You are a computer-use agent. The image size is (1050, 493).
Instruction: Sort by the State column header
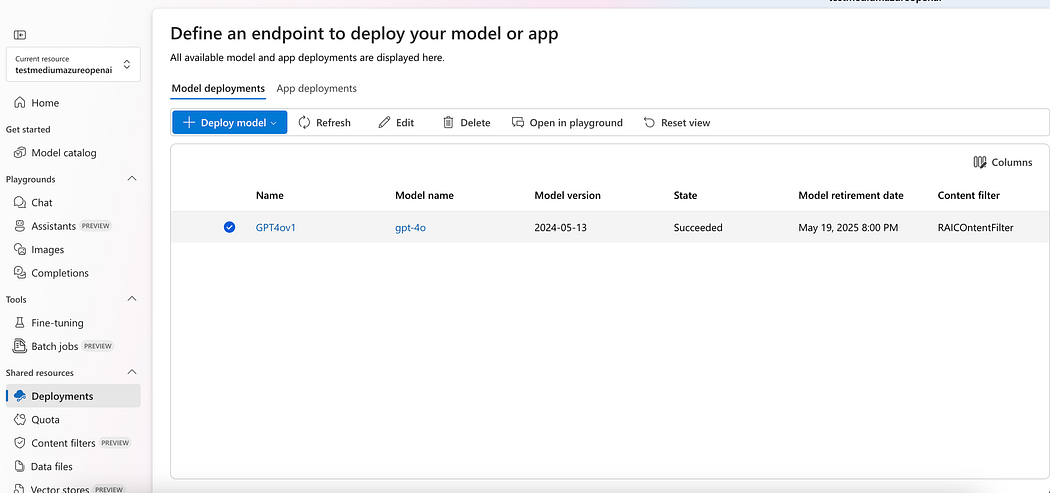click(x=685, y=196)
